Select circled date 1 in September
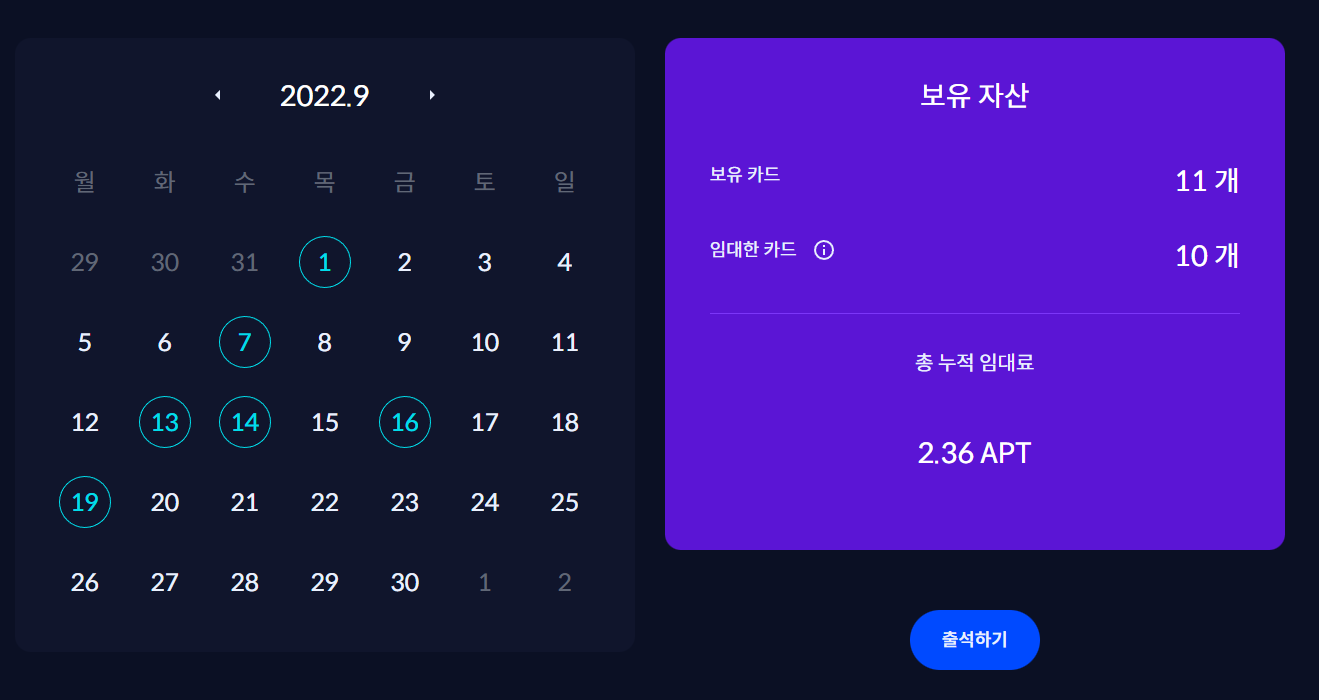Screen dimensions: 1319x700 (325, 262)
